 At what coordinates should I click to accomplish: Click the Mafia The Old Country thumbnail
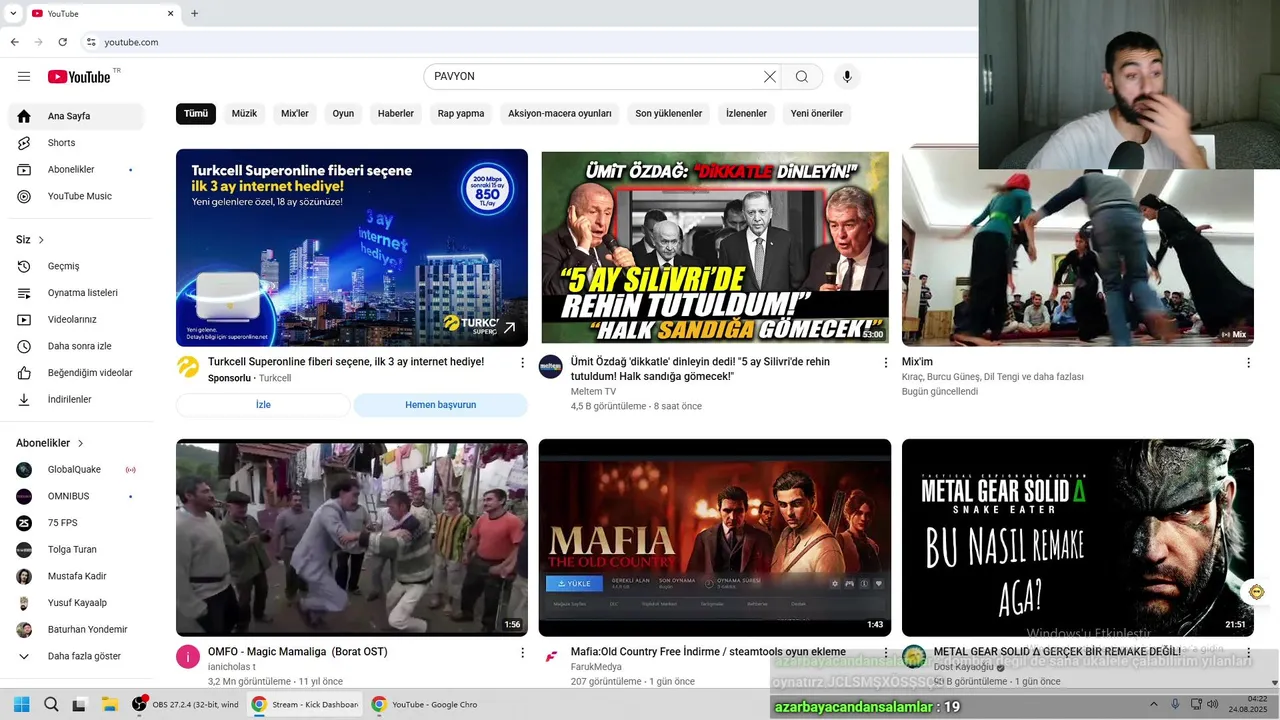tap(715, 538)
